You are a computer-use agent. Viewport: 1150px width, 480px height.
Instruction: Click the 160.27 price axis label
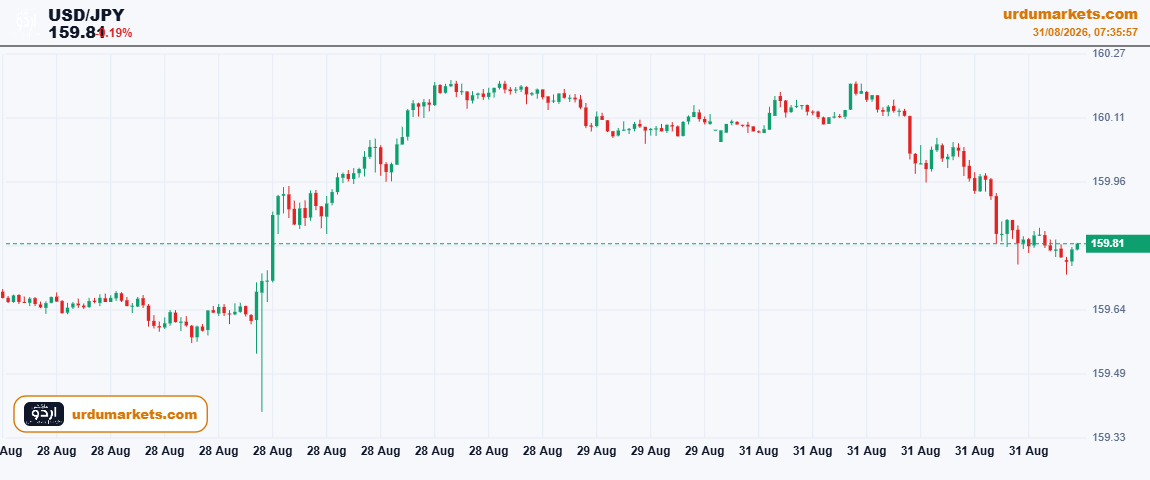click(1108, 54)
